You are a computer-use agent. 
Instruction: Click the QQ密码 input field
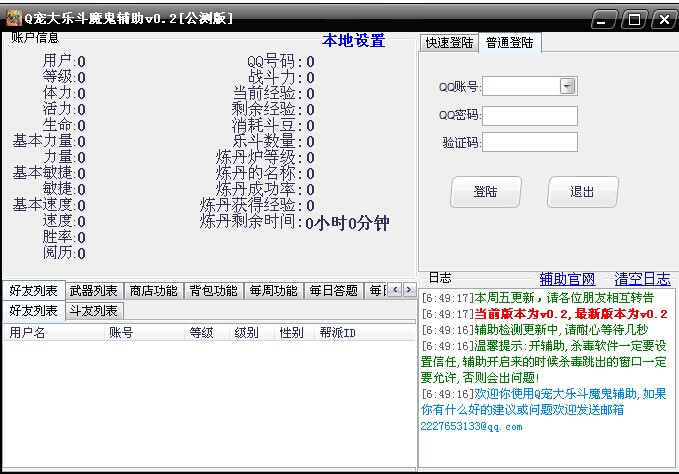pyautogui.click(x=530, y=115)
